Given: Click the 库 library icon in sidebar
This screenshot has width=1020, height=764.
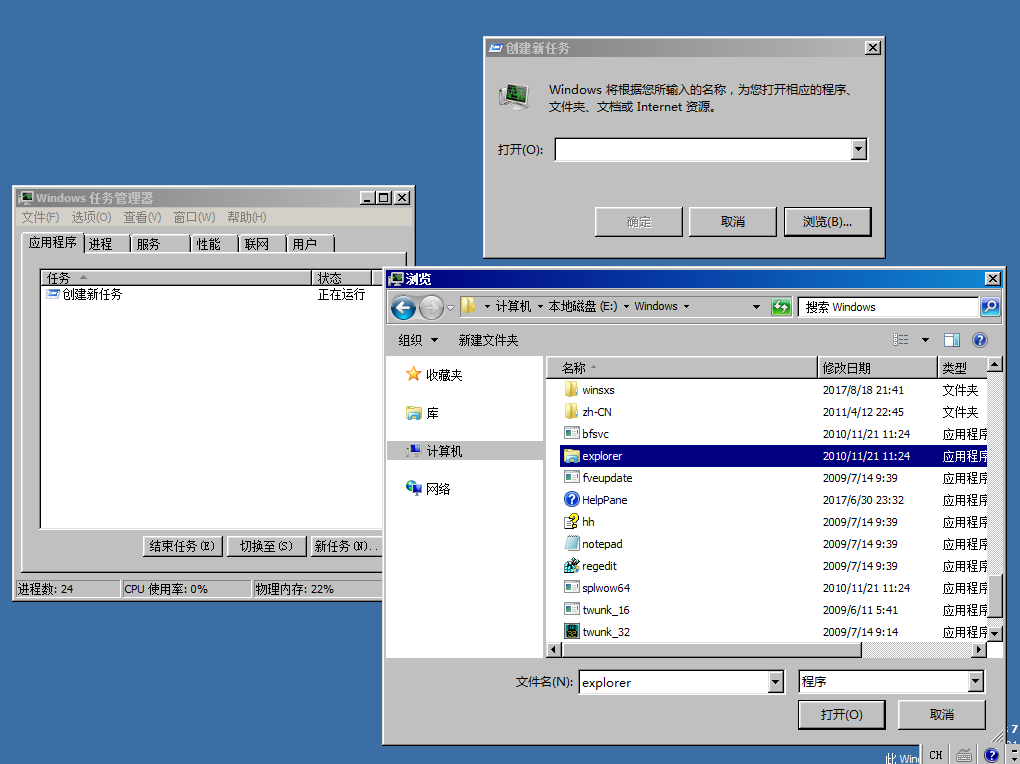Looking at the screenshot, I should (413, 413).
